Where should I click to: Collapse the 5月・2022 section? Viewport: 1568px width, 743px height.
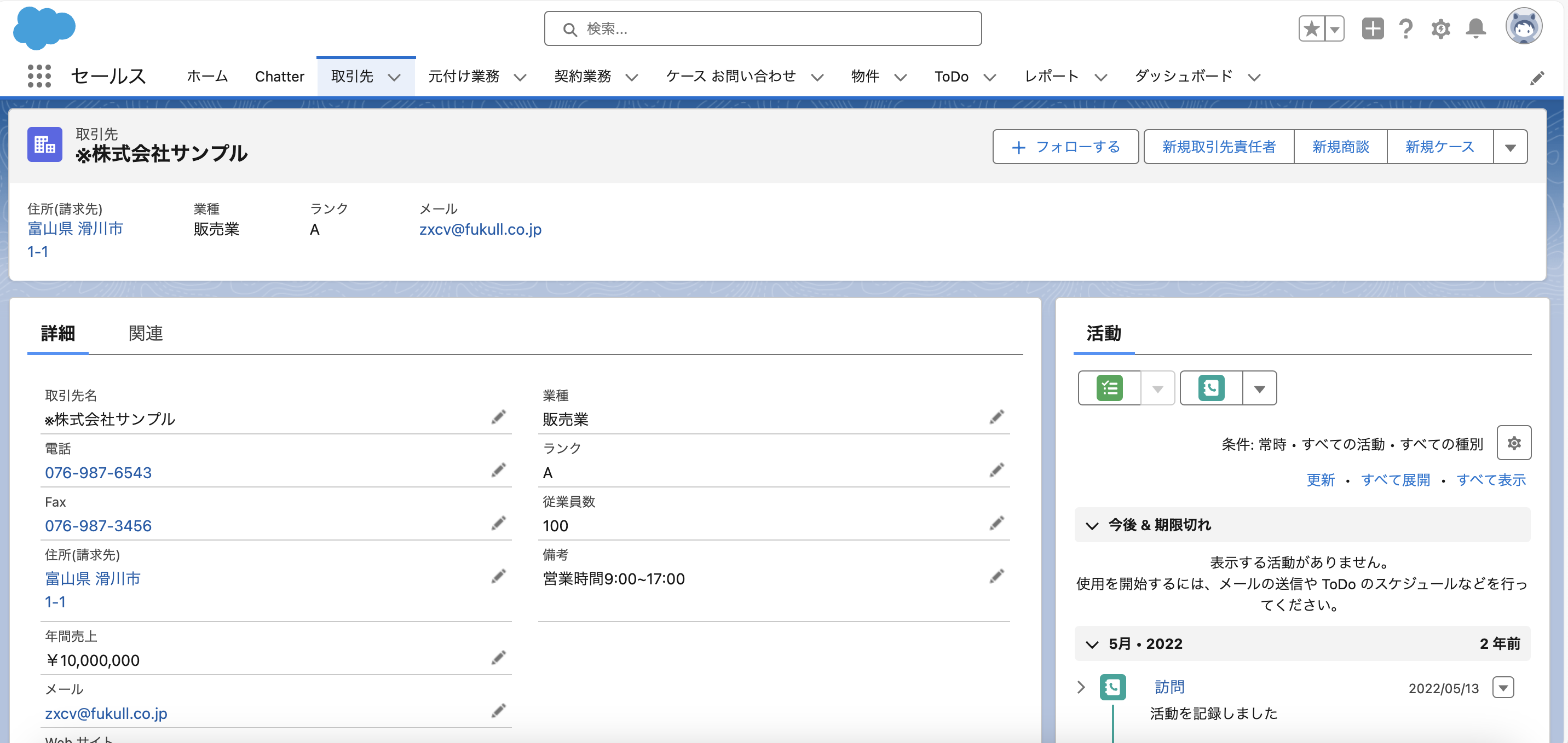pyautogui.click(x=1092, y=645)
